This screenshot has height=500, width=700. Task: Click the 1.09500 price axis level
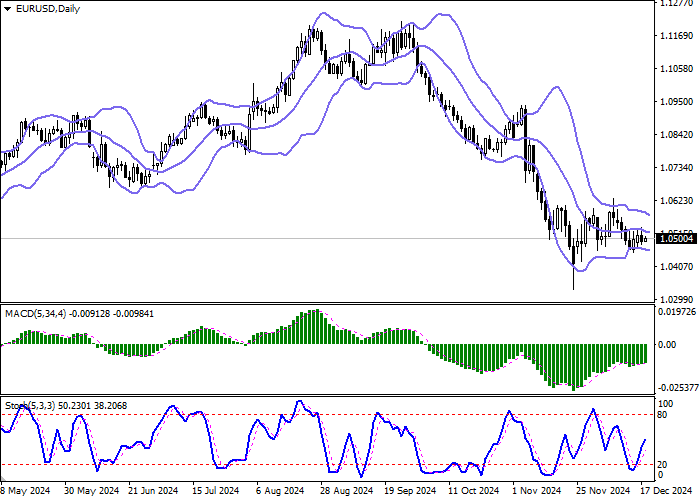click(x=677, y=101)
